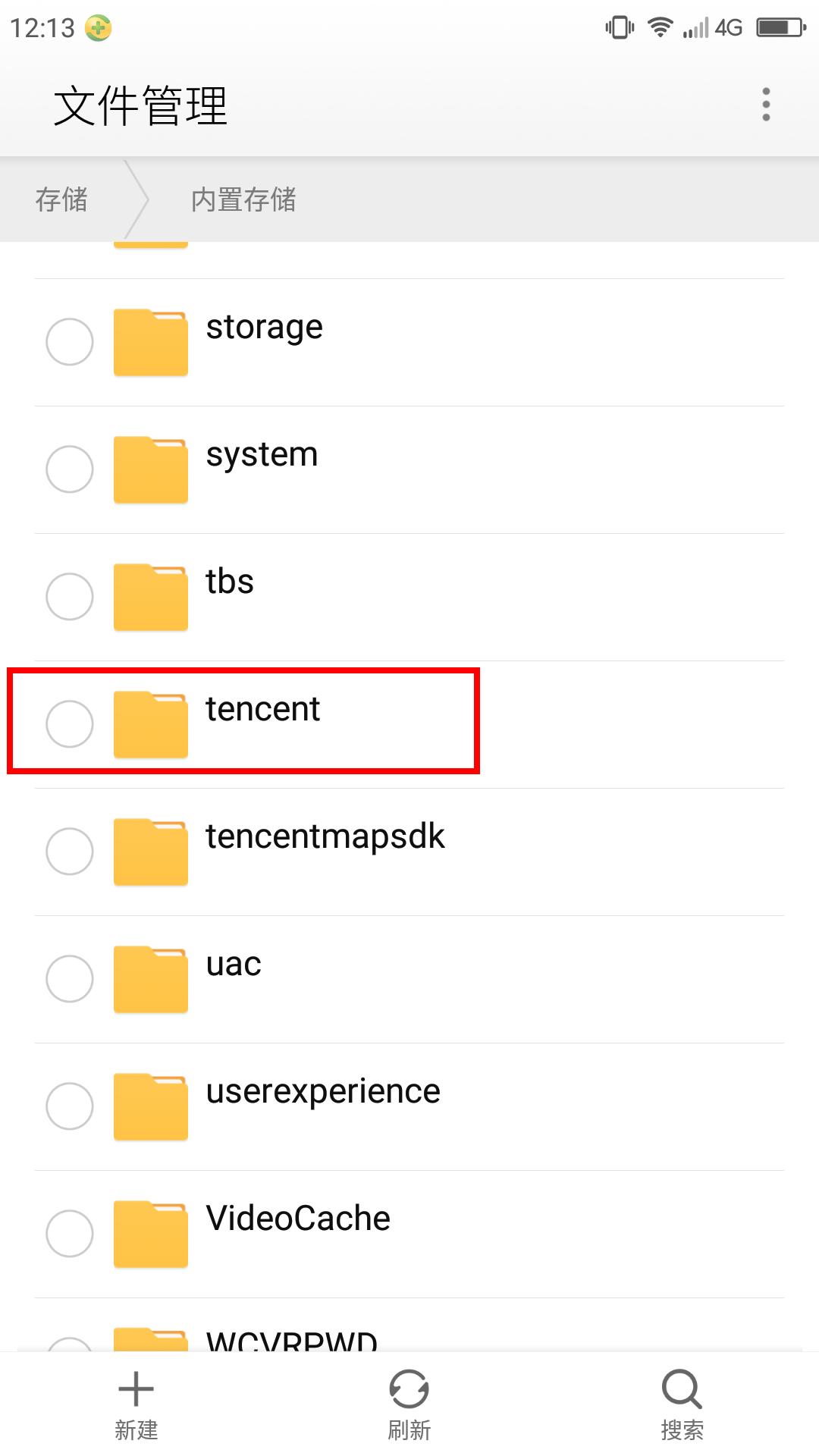Select the system folder radio circle

point(70,469)
